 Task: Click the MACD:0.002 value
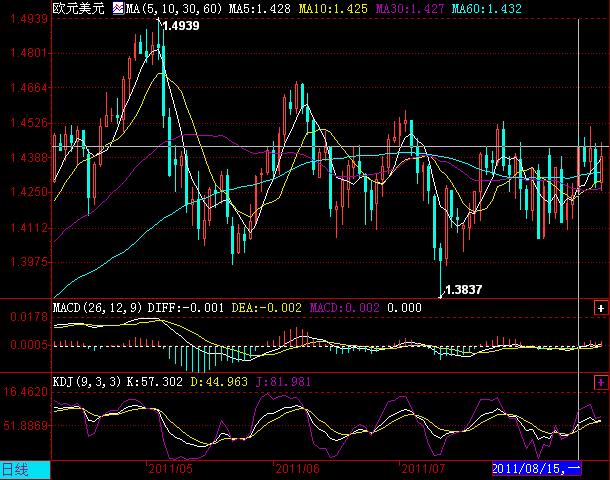click(344, 308)
